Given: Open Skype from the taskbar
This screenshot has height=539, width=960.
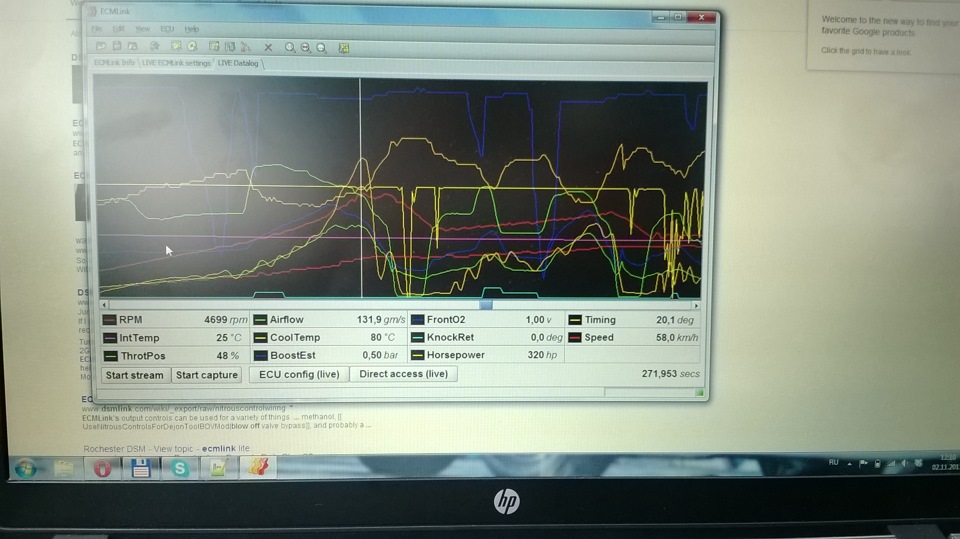Looking at the screenshot, I should point(179,469).
